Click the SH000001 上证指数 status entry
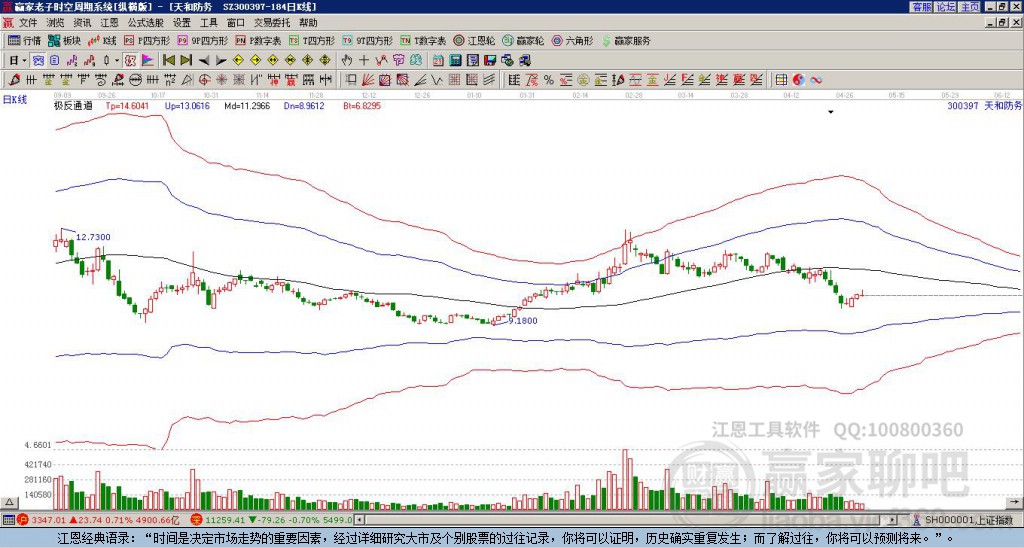The image size is (1024, 548). pos(963,520)
